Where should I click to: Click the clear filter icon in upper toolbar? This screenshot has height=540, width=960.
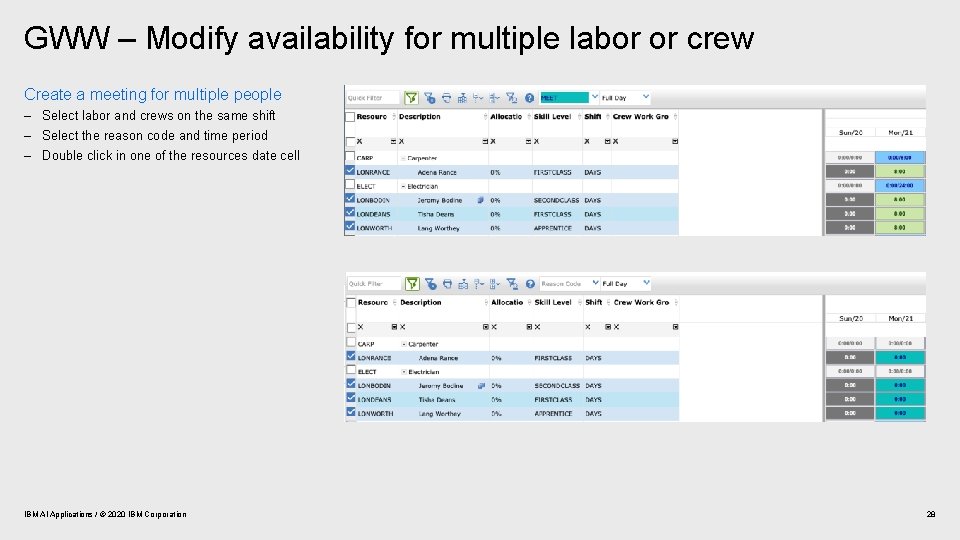tap(511, 98)
